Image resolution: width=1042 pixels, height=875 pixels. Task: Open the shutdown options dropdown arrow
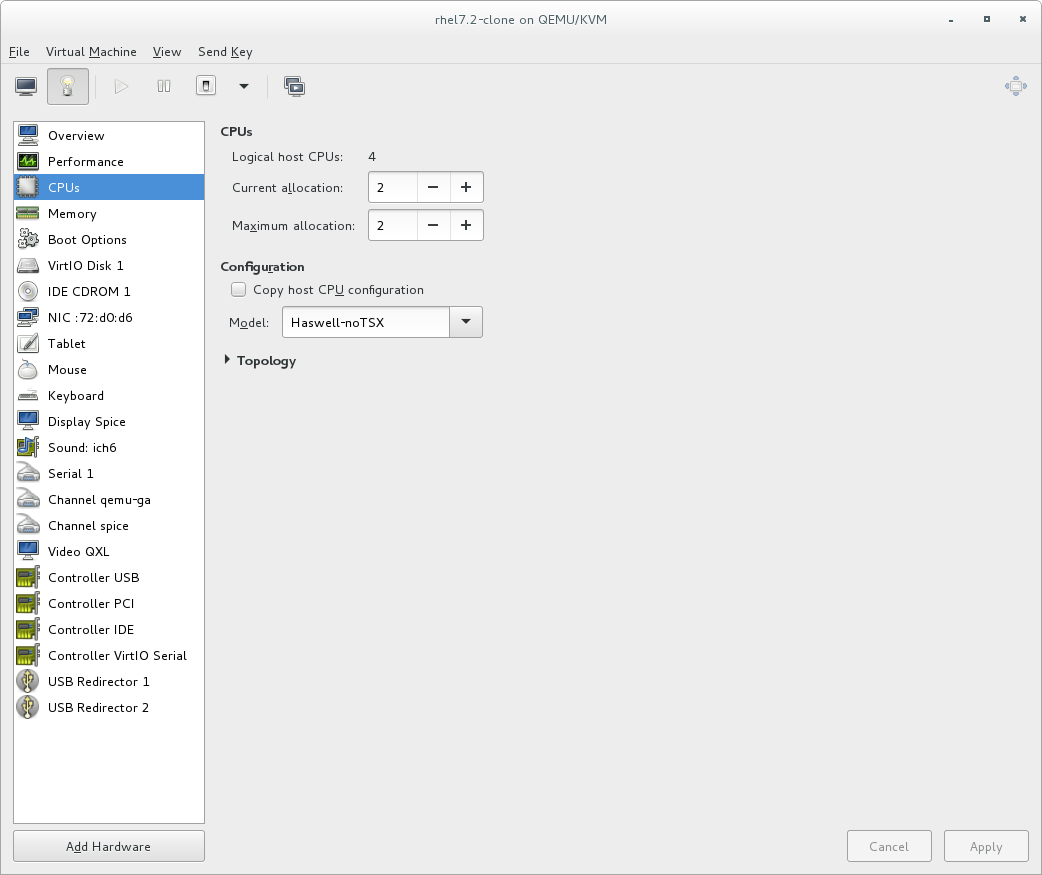point(243,87)
